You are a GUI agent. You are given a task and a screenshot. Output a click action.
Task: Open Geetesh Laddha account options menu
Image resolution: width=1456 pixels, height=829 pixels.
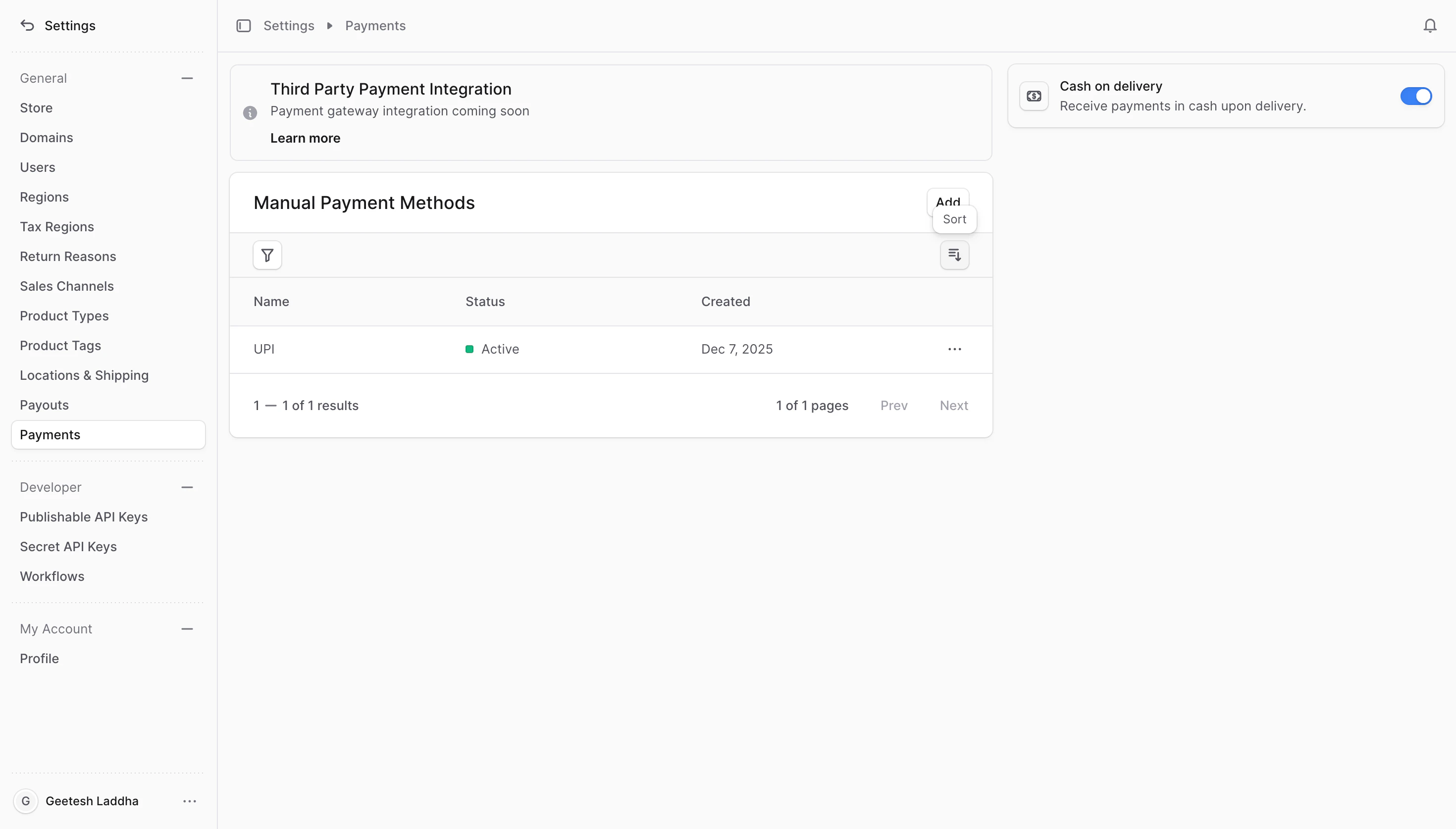point(190,801)
